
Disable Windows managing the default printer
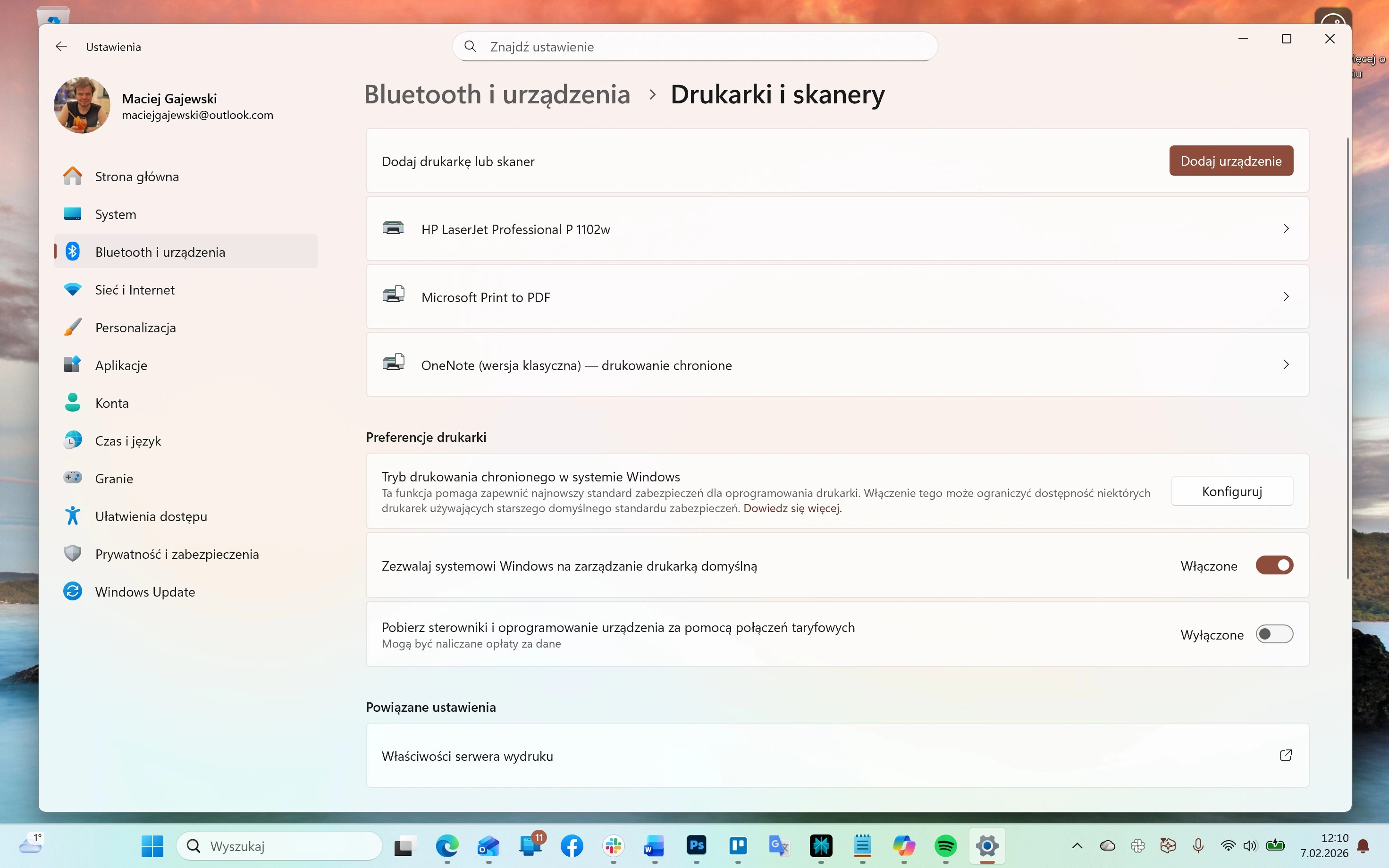(x=1274, y=565)
